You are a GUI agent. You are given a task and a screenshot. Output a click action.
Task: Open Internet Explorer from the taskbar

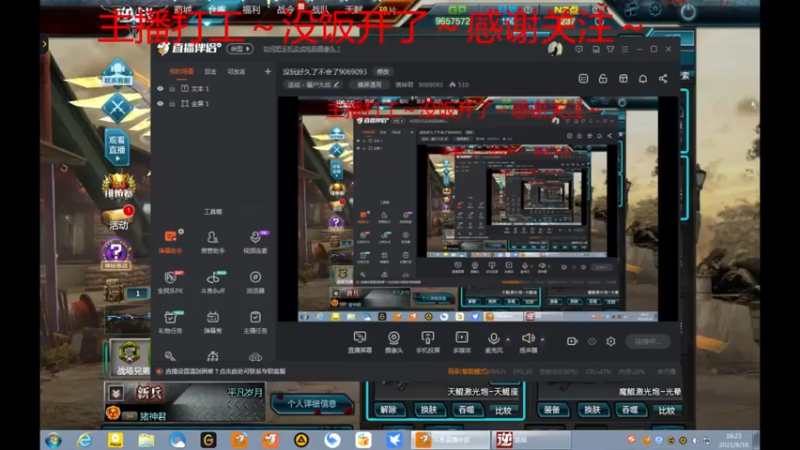pos(85,440)
